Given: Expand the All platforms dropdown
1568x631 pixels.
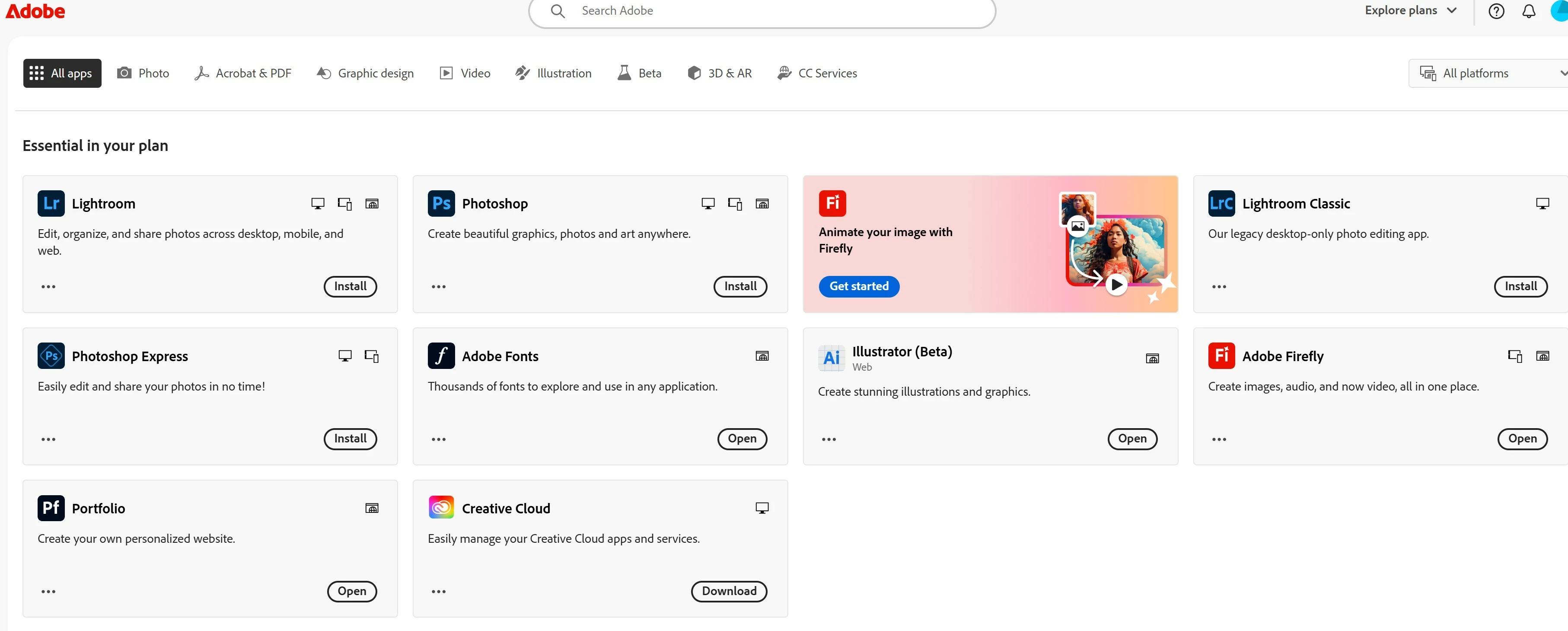Looking at the screenshot, I should pos(1488,73).
